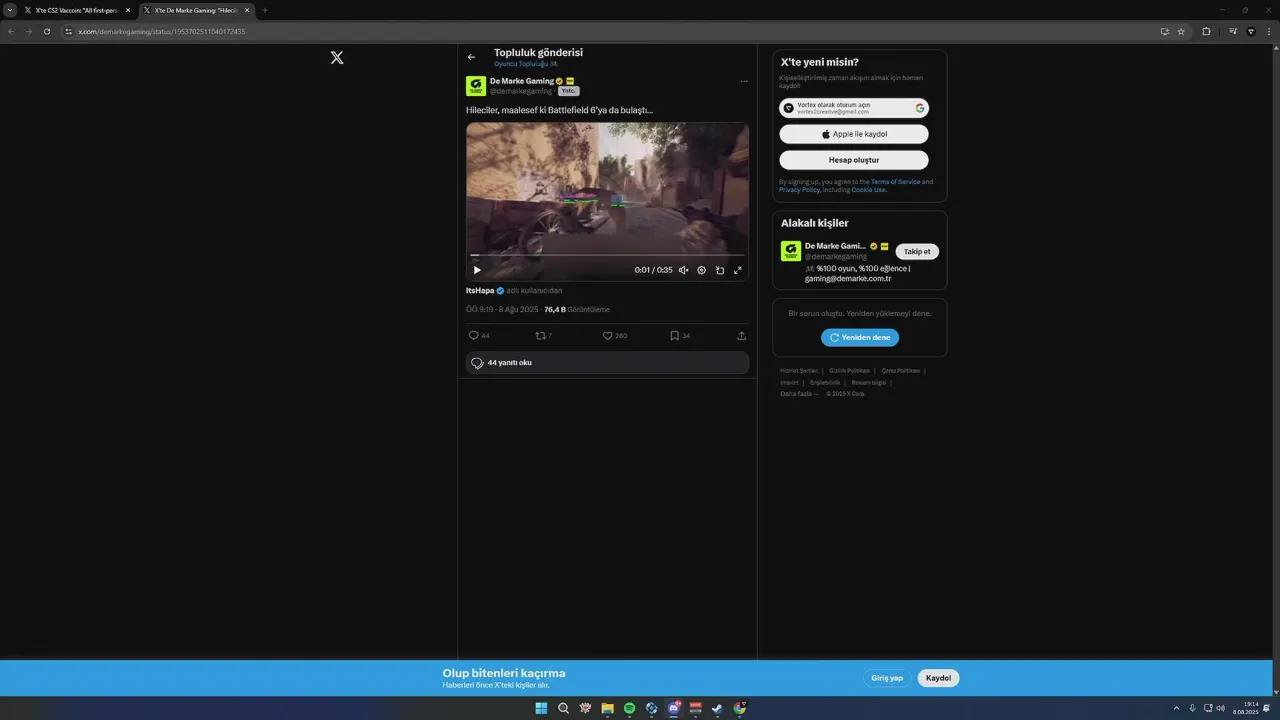Unmute the video using speaker icon
Image resolution: width=1280 pixels, height=720 pixels.
pos(683,270)
